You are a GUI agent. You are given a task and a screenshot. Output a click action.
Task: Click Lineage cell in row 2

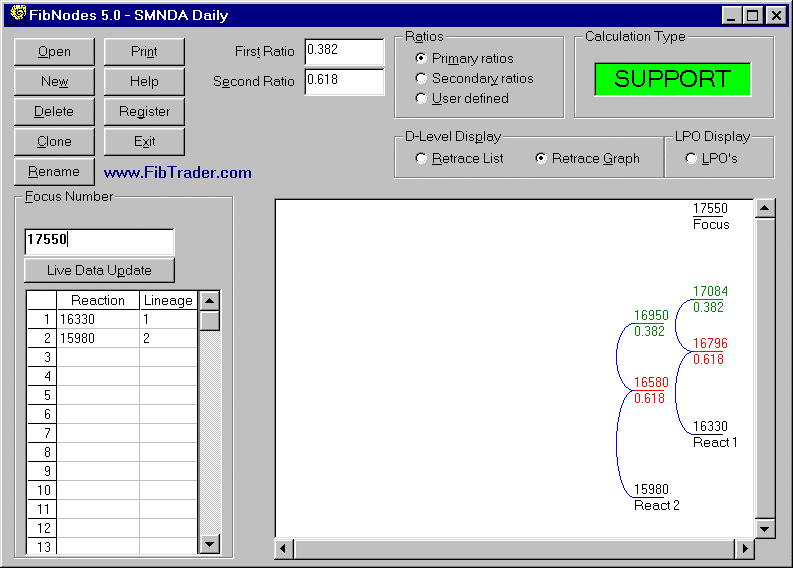[168, 338]
